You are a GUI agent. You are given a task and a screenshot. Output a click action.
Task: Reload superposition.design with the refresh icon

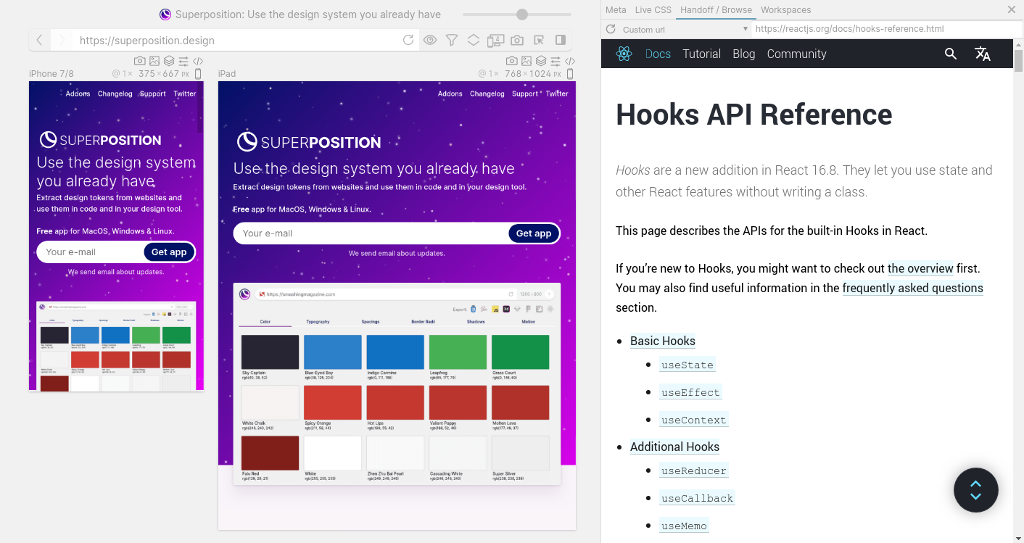click(408, 40)
